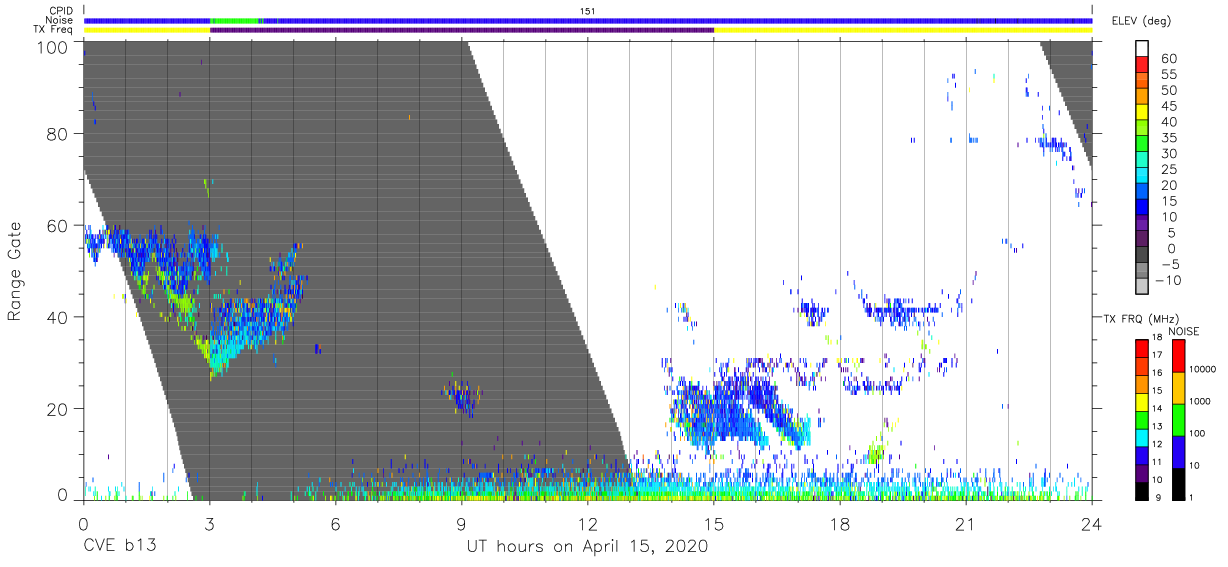Click the -10 label on ELEV scale
Viewport: 1228px width, 567px height.
coord(1168,280)
